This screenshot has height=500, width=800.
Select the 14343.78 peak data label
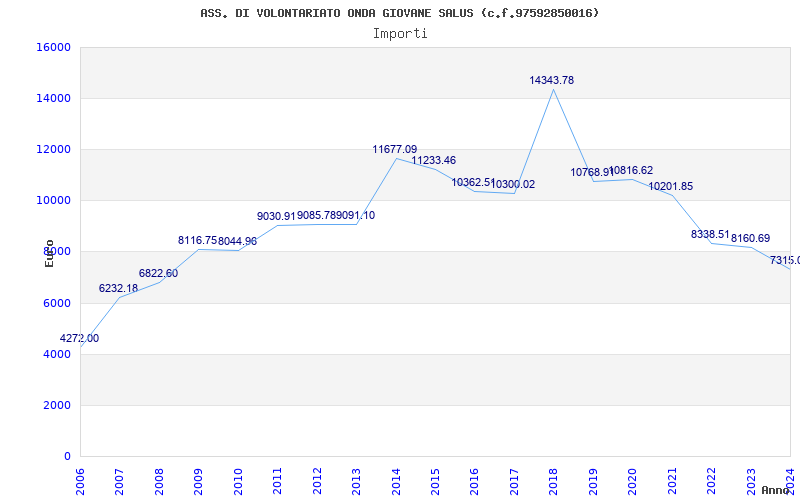point(552,80)
